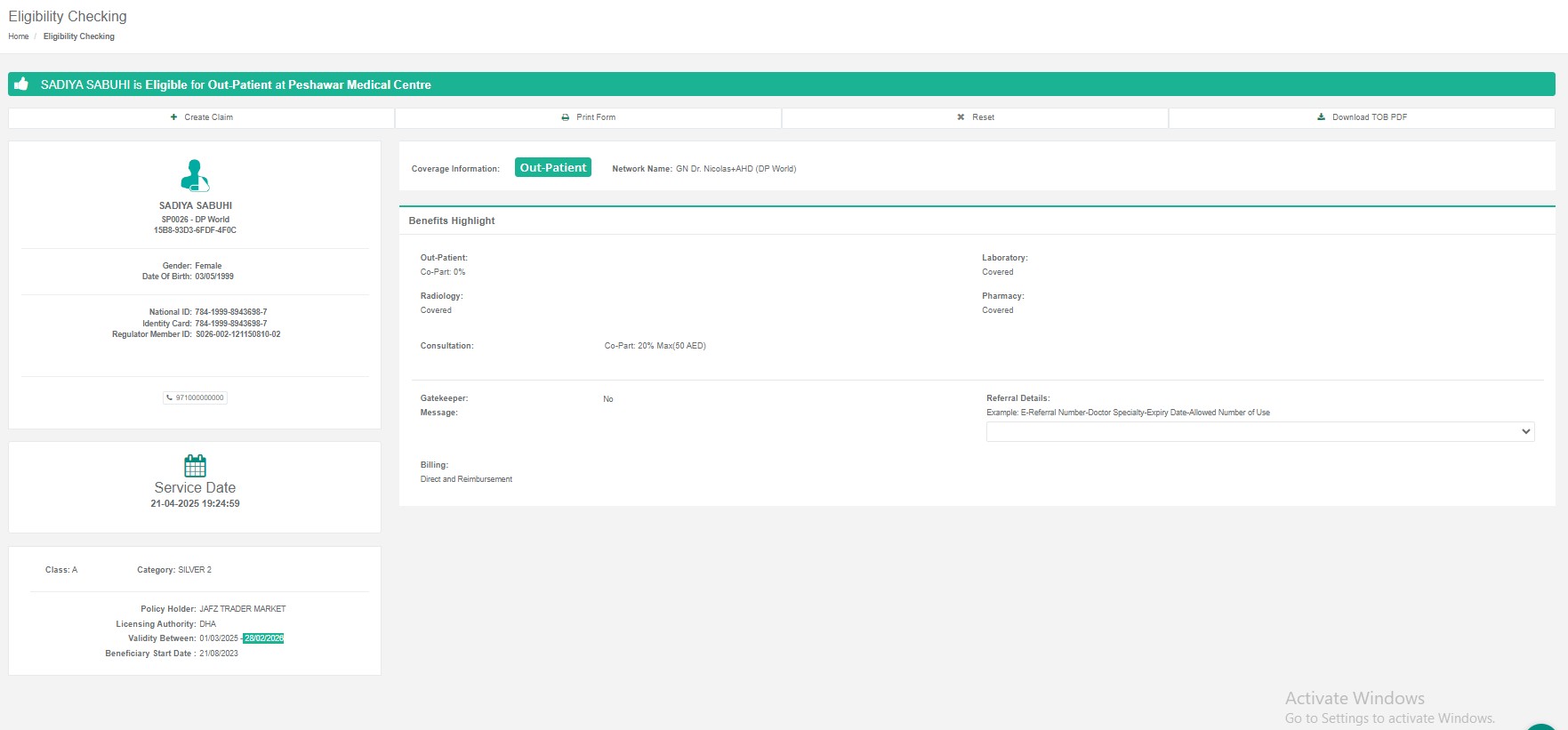The image size is (1568, 730).
Task: Click the network name GN Dr. Nicolas+AHD
Action: [x=736, y=169]
